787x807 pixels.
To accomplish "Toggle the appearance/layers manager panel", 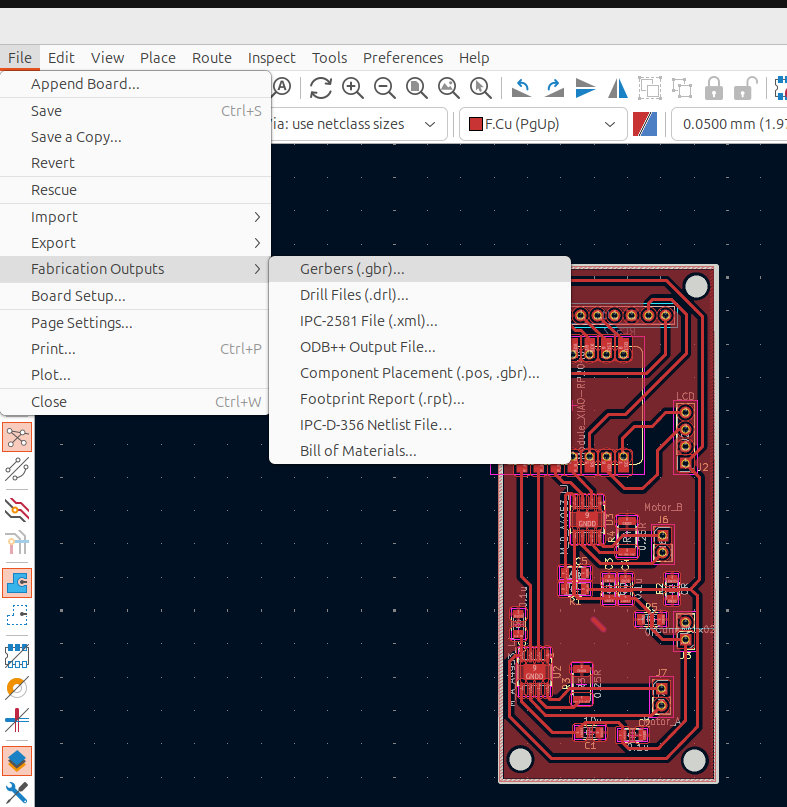I will point(17,760).
